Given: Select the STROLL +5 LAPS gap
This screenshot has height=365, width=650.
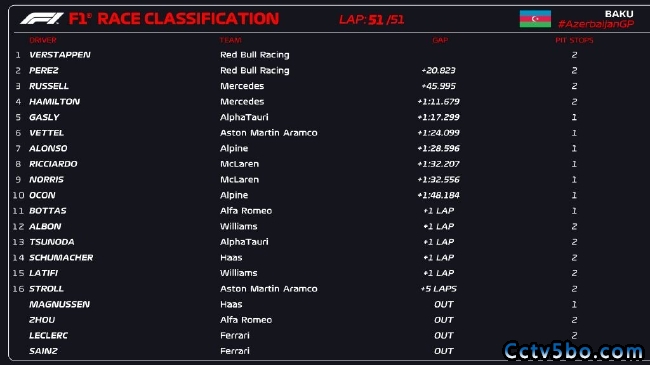Looking at the screenshot, I should point(439,289).
